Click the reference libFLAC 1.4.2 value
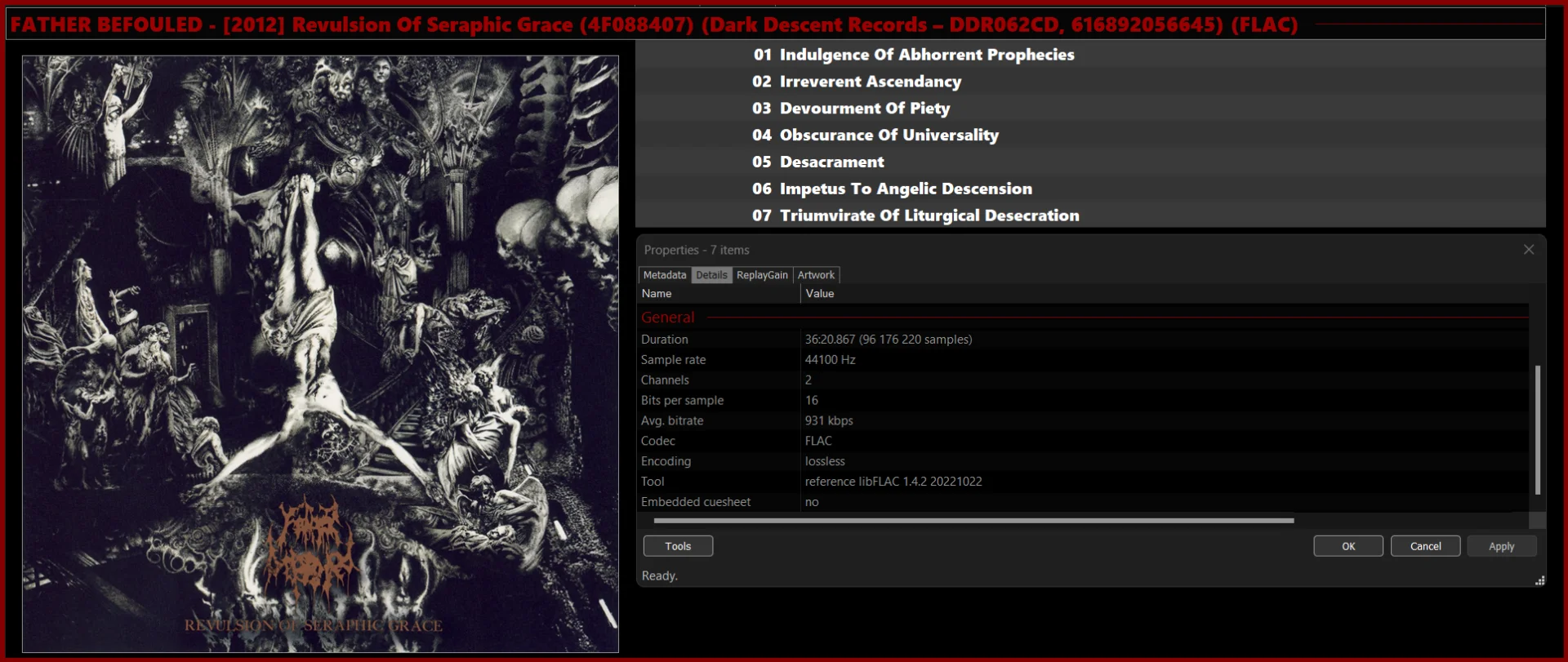This screenshot has width=1568, height=662. (x=893, y=482)
